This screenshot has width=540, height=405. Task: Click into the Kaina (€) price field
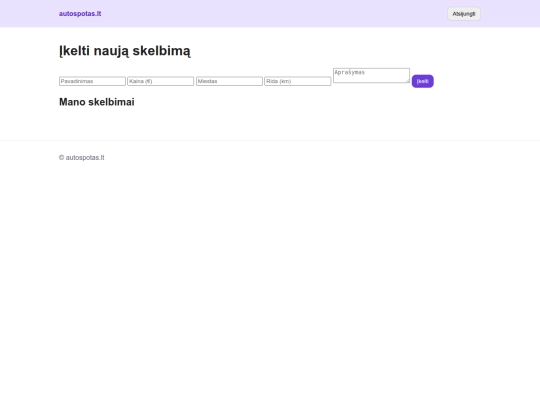coord(160,81)
